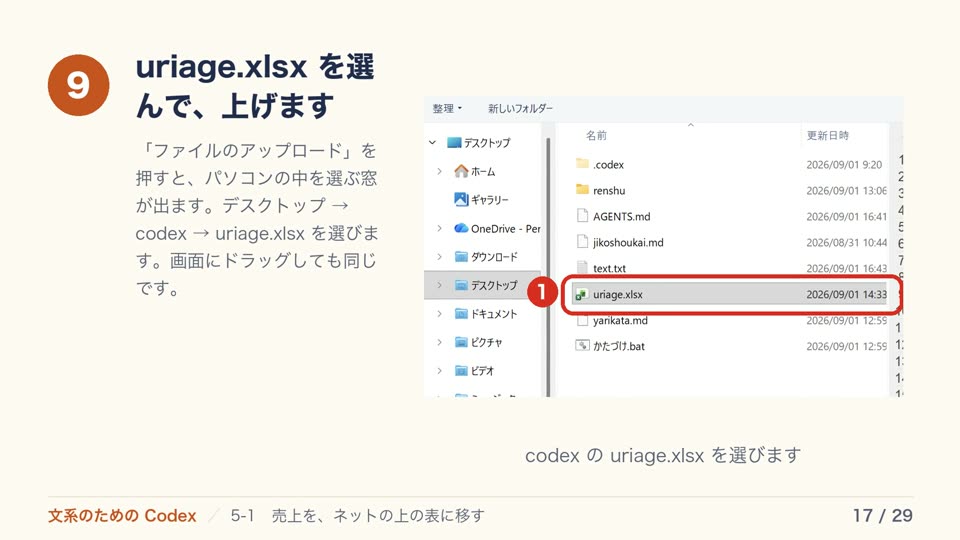The image size is (960, 540).
Task: Click the AGENTS.md file icon
Action: click(582, 216)
